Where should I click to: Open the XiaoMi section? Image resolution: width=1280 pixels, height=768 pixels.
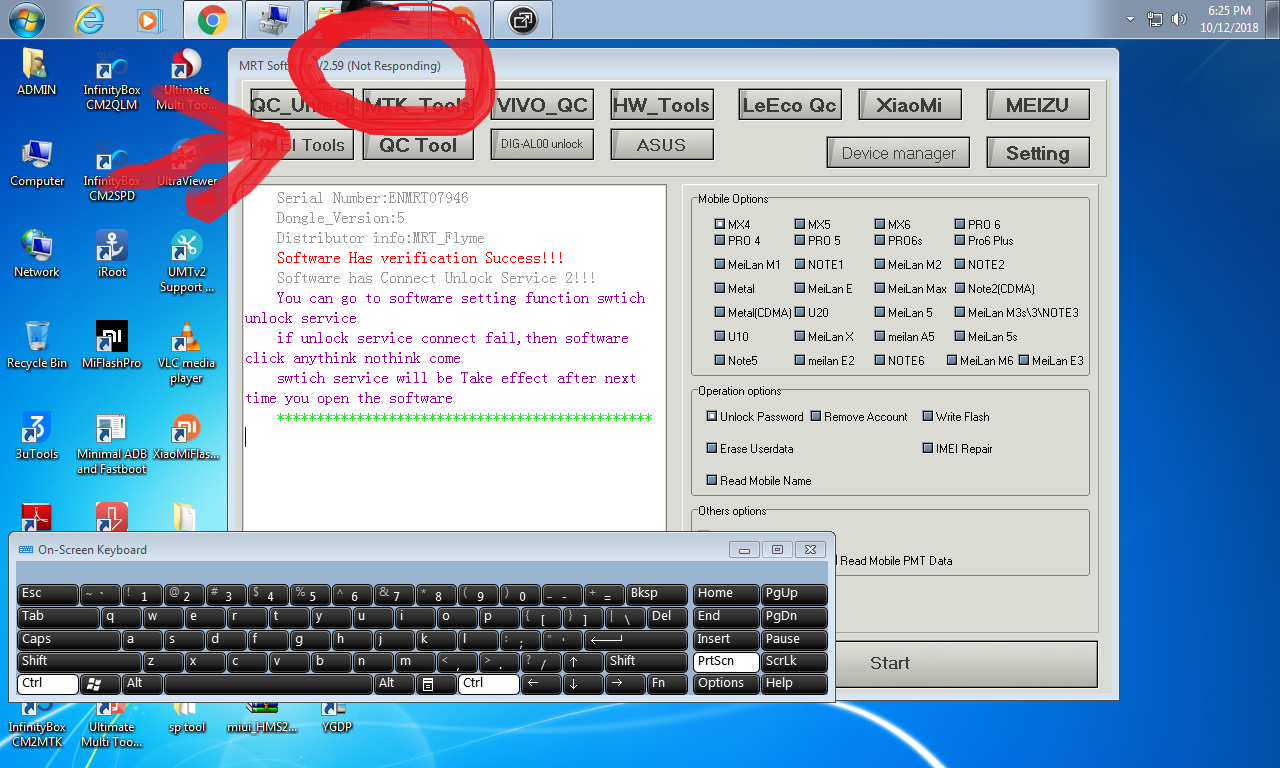[911, 105]
